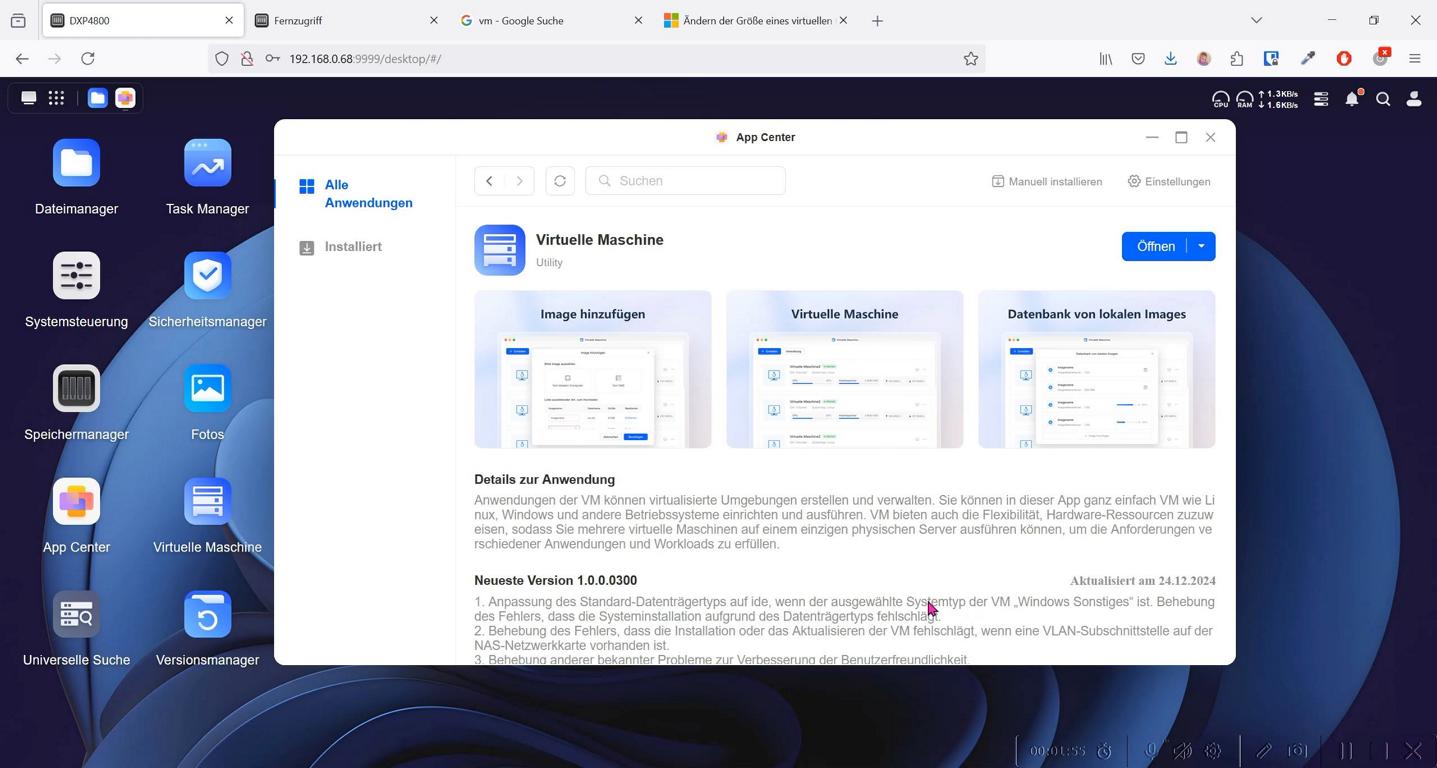Image resolution: width=1437 pixels, height=768 pixels.
Task: Click the Aktualisiert am 24.12.2024 text
Action: (1143, 581)
